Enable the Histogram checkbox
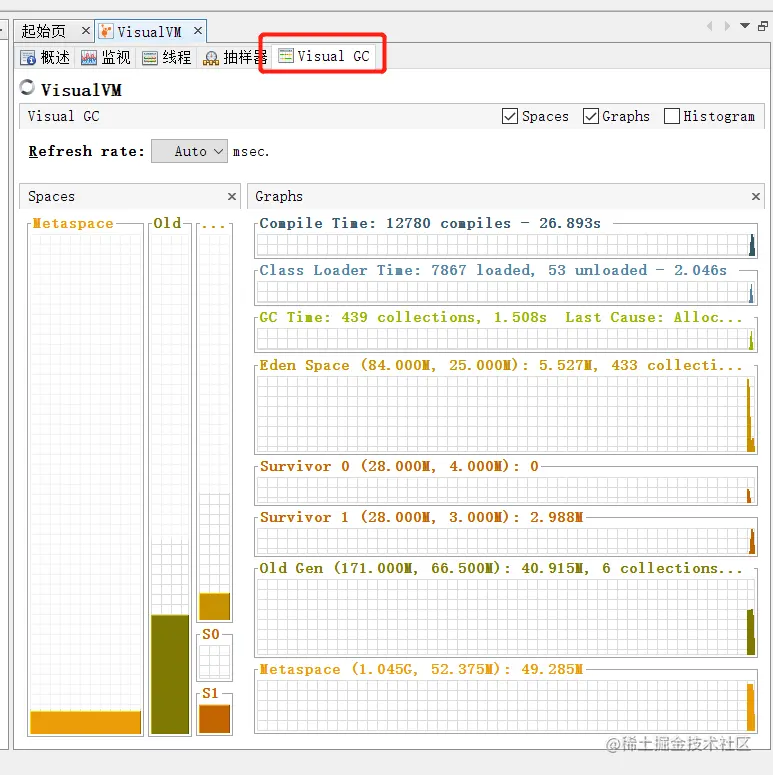Image resolution: width=773 pixels, height=775 pixels. point(672,116)
